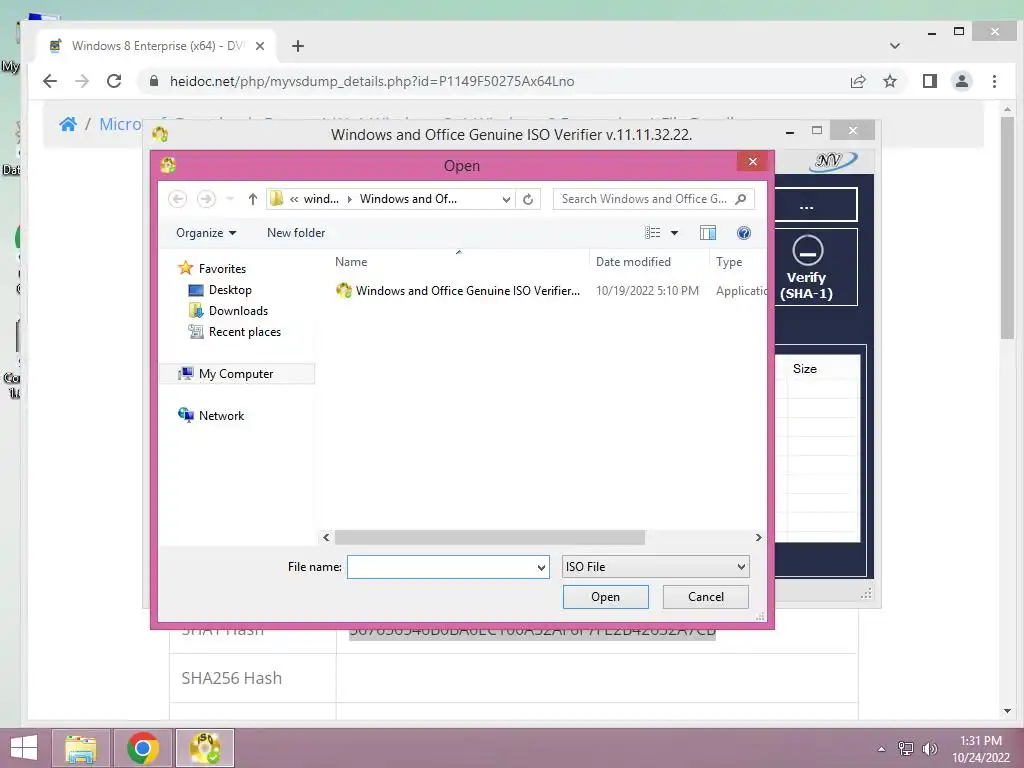The image size is (1024, 768).
Task: Open File Explorer from taskbar
Action: [81, 748]
